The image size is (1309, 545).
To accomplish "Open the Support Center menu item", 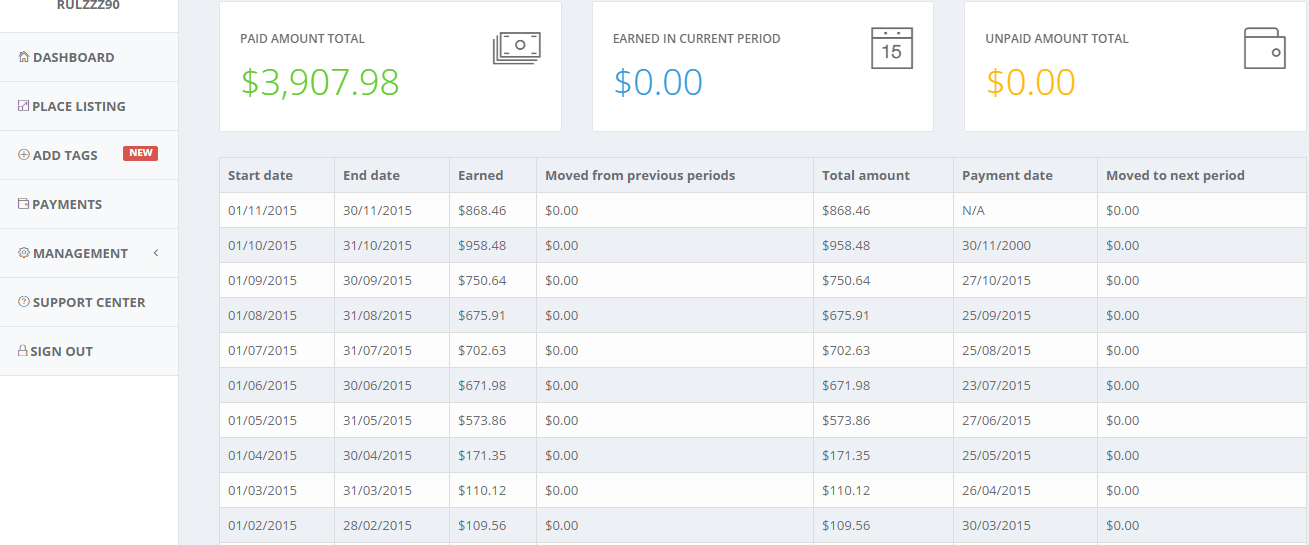I will pyautogui.click(x=89, y=302).
